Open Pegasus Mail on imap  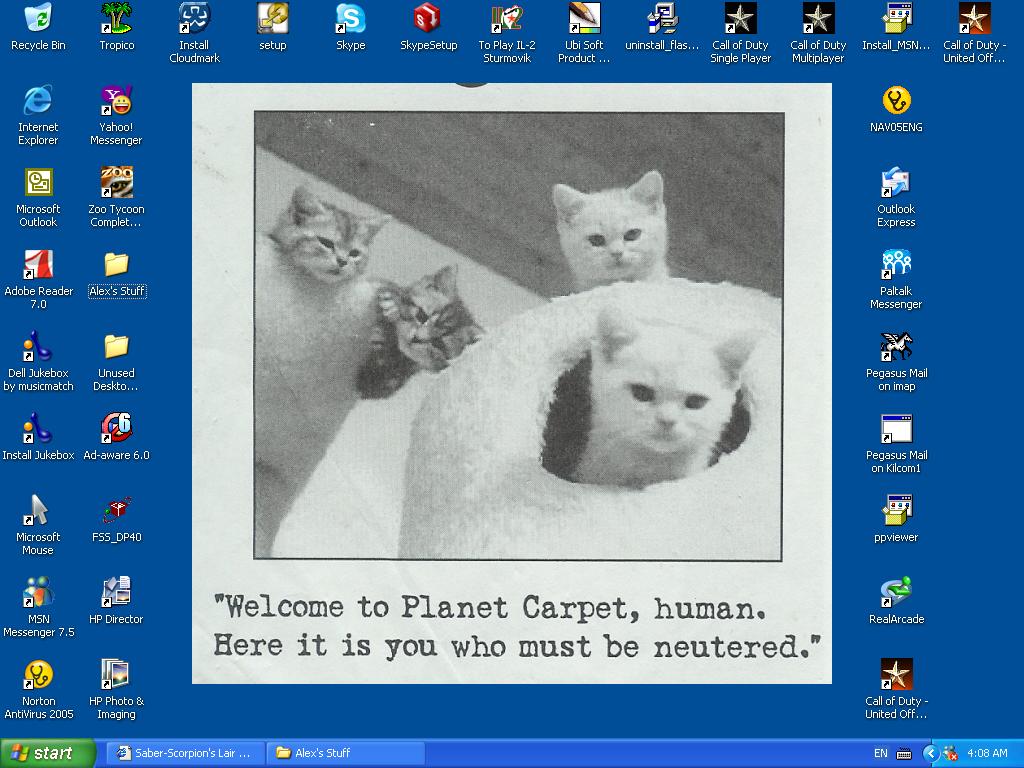point(896,347)
